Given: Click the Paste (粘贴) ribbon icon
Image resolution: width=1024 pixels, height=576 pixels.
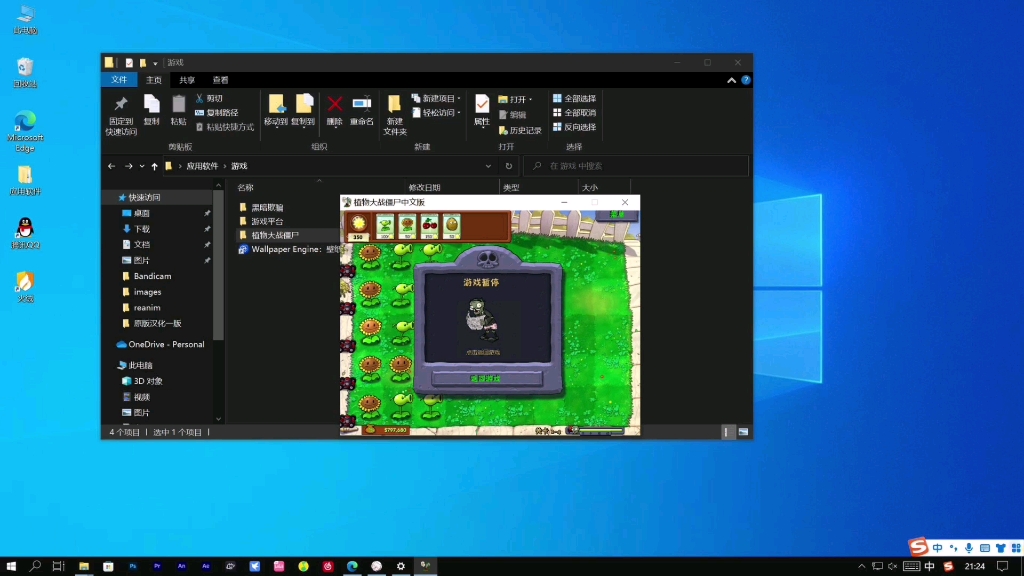Looking at the screenshot, I should pyautogui.click(x=178, y=110).
